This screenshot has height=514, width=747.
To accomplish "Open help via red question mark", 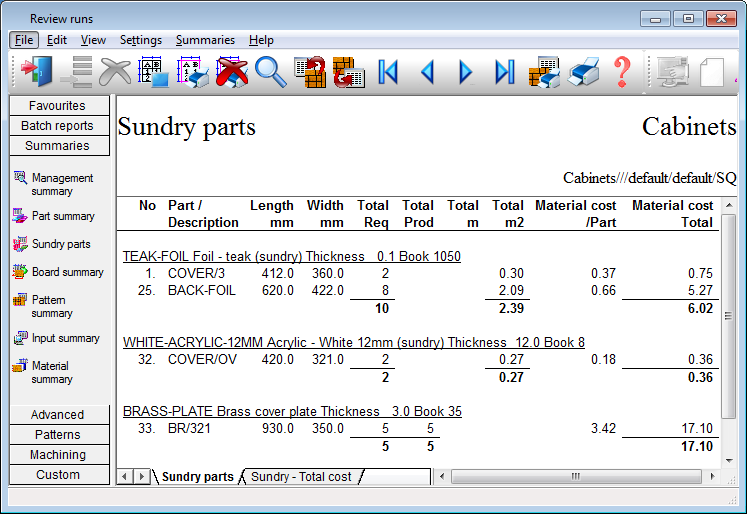I will pos(622,72).
